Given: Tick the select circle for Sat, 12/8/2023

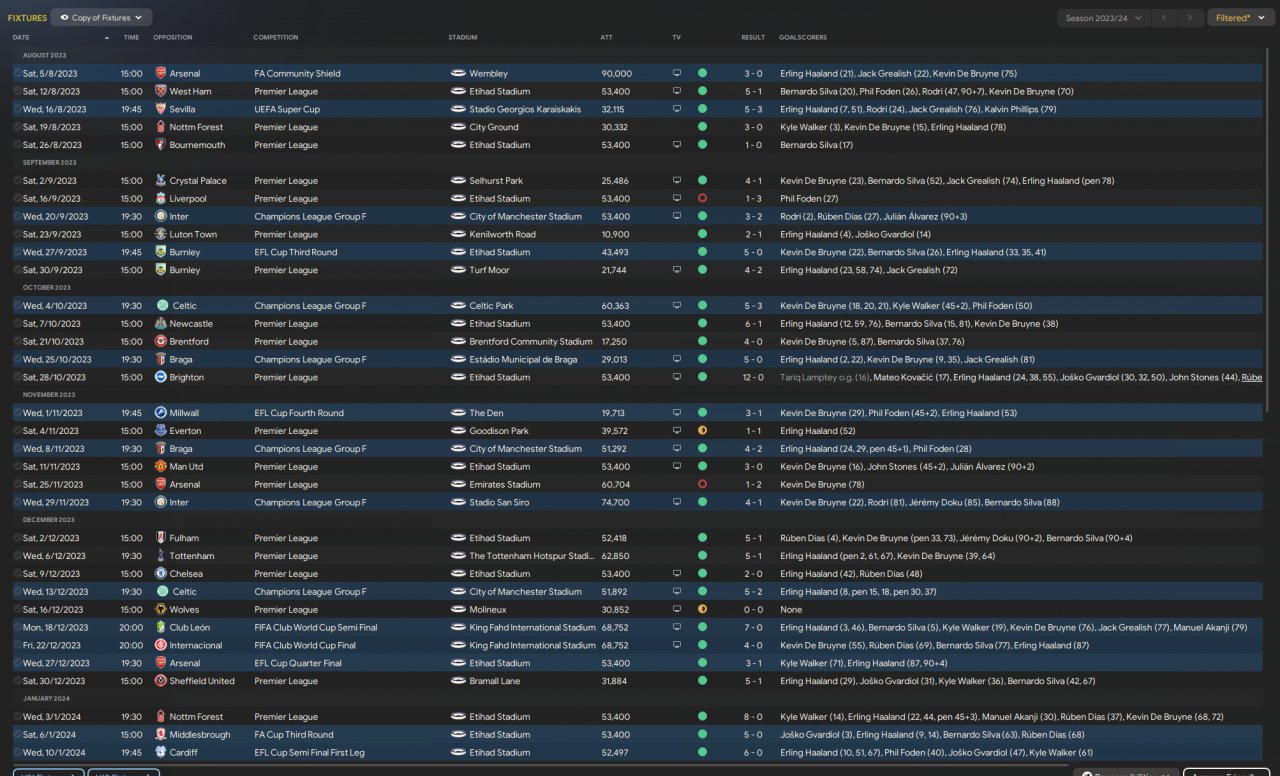Looking at the screenshot, I should pyautogui.click(x=17, y=91).
